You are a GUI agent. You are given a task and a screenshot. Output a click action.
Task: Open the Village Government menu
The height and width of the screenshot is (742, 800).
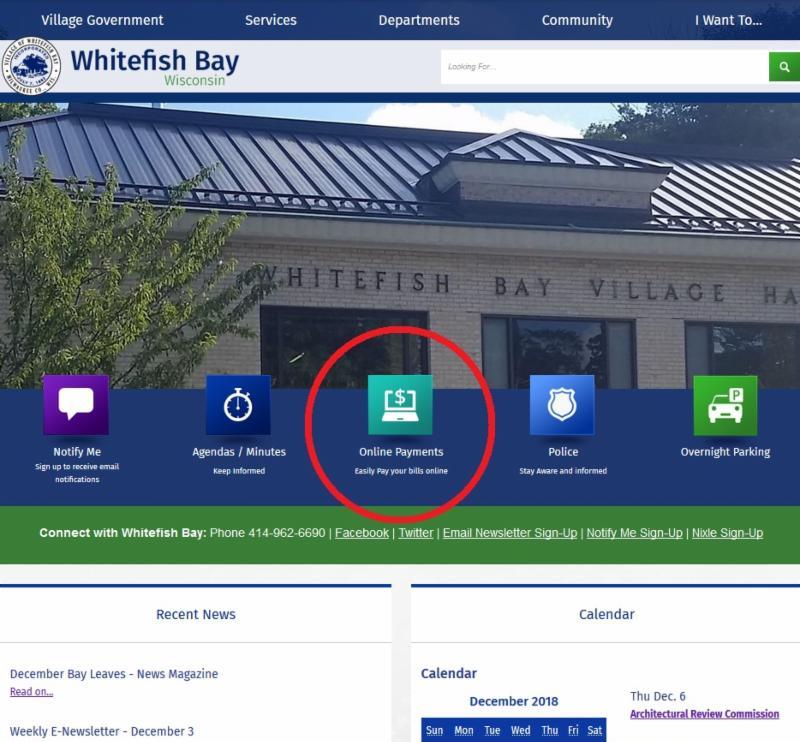(x=102, y=20)
